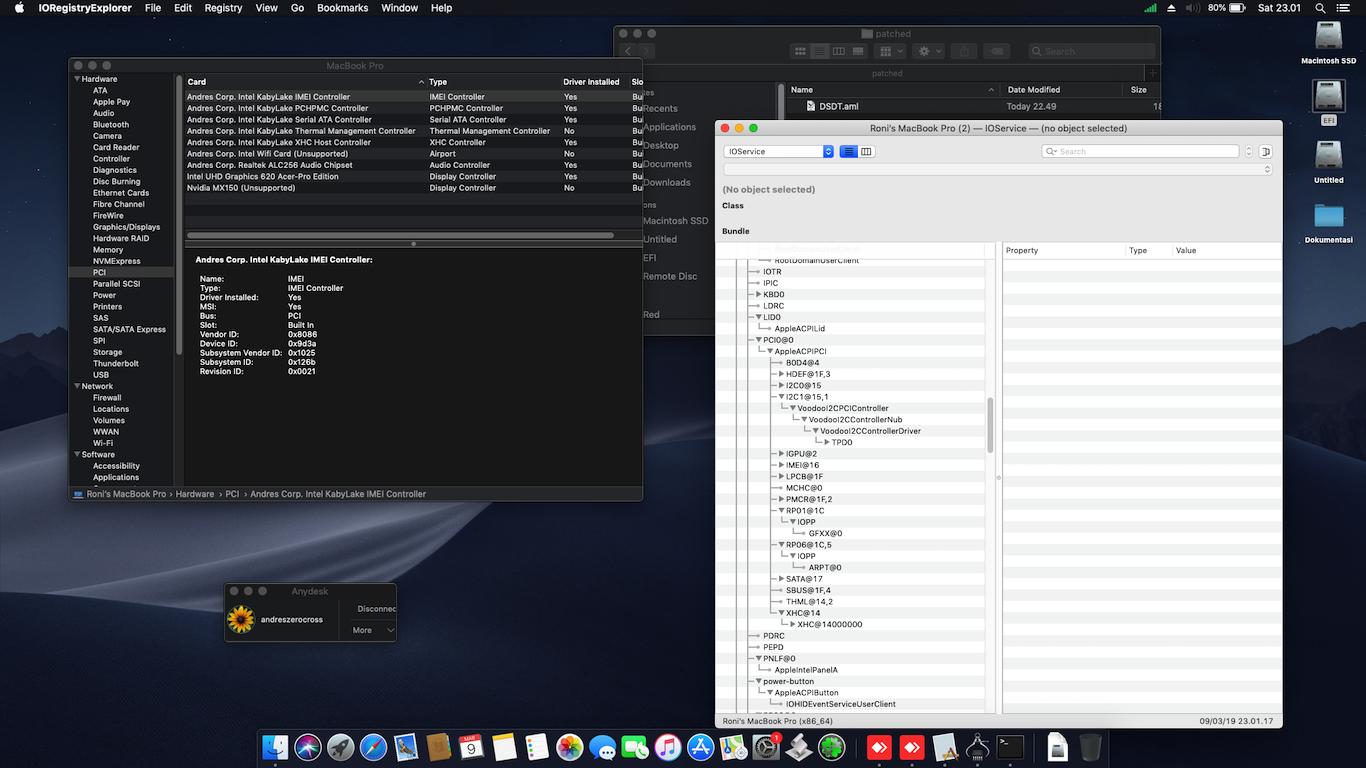Viewport: 1366px width, 768px height.
Task: Open the EFI volume on desktop
Action: point(1328,97)
